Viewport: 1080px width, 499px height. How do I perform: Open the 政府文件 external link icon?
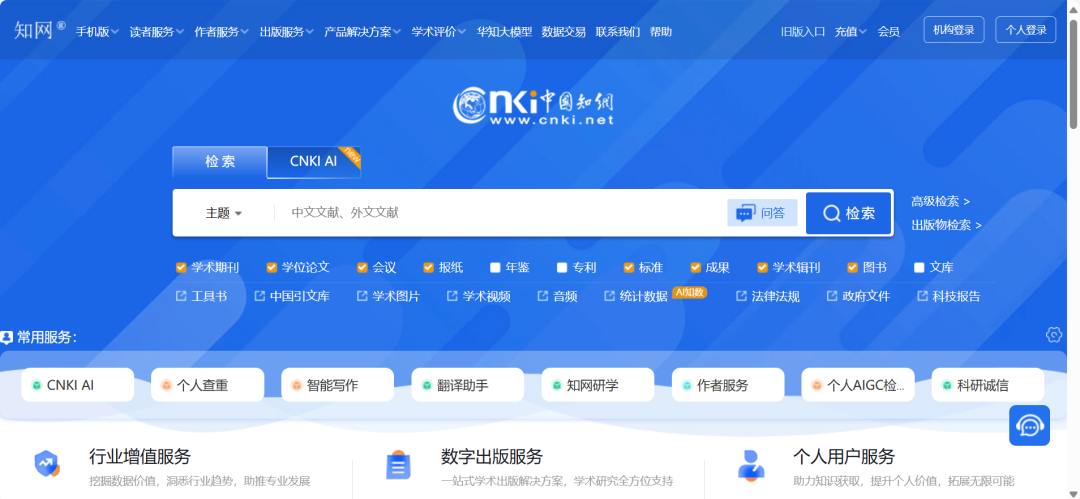tap(832, 296)
